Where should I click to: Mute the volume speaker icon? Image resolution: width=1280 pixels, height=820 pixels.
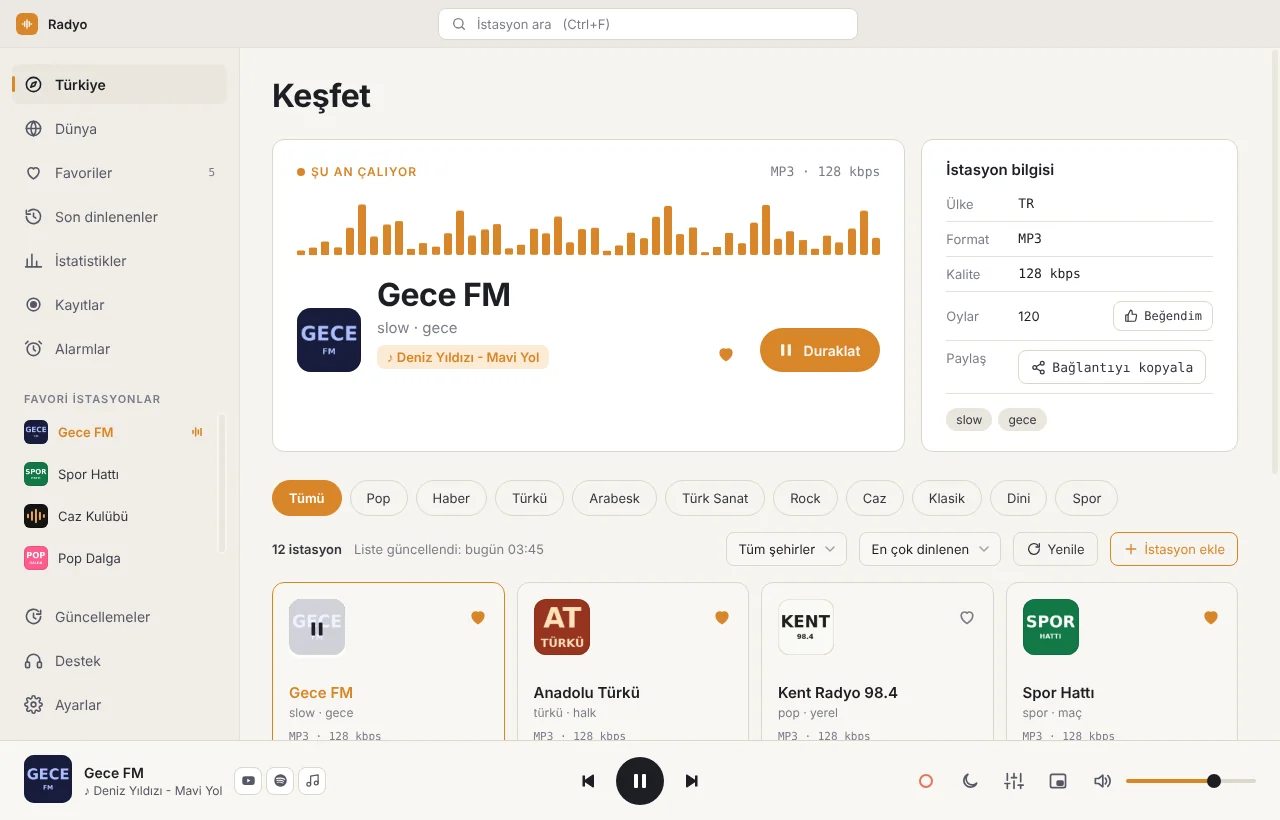click(1102, 781)
